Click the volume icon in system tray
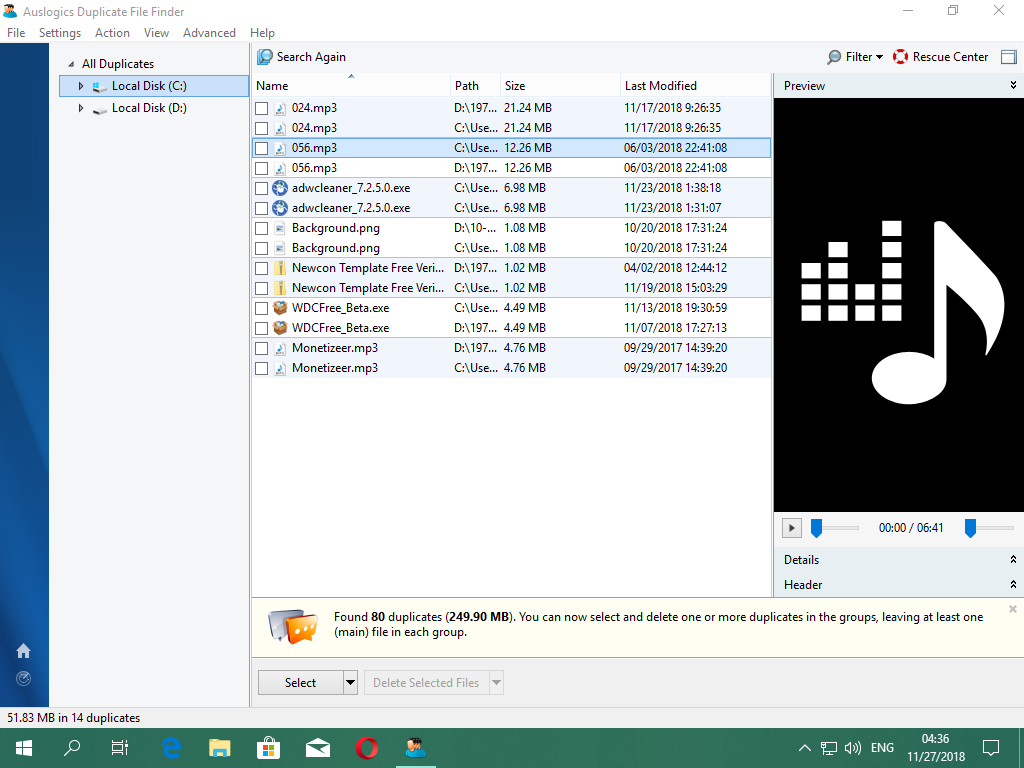Viewport: 1024px width, 768px height. coord(852,748)
